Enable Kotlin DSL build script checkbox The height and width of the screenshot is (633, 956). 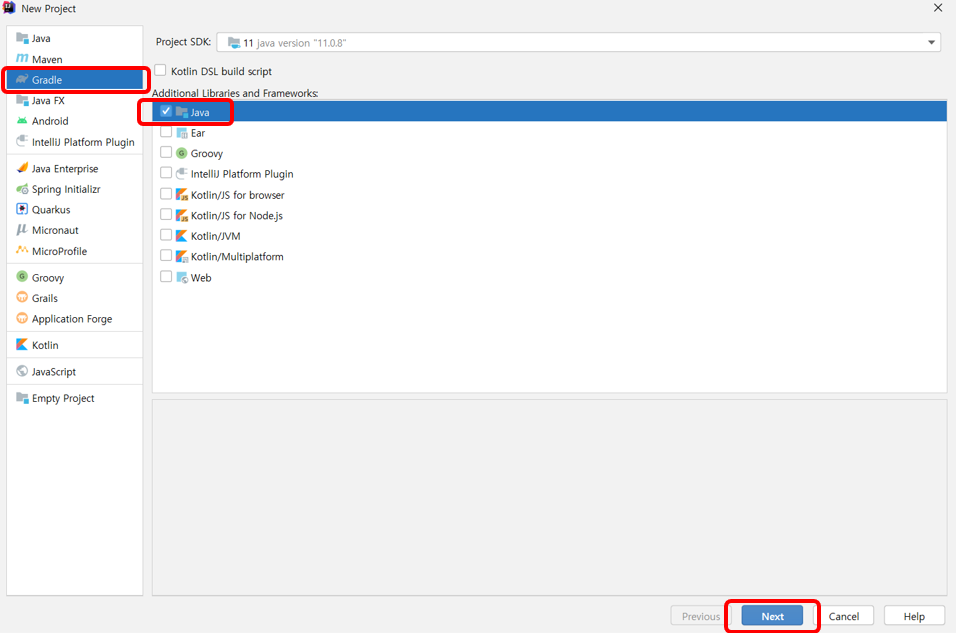coord(160,71)
